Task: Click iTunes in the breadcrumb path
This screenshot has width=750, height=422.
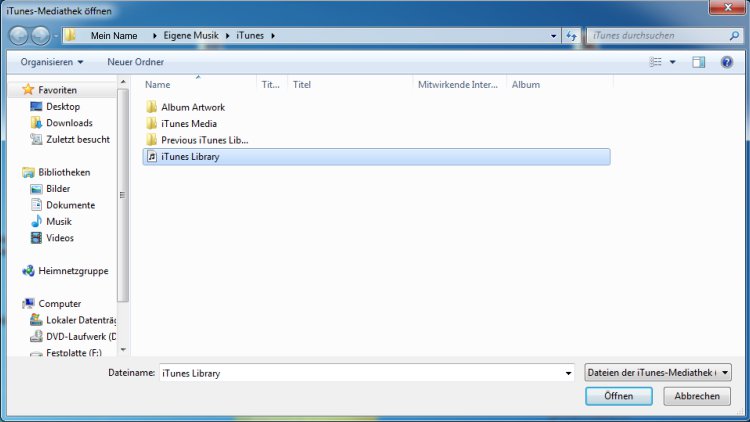Action: click(x=250, y=36)
